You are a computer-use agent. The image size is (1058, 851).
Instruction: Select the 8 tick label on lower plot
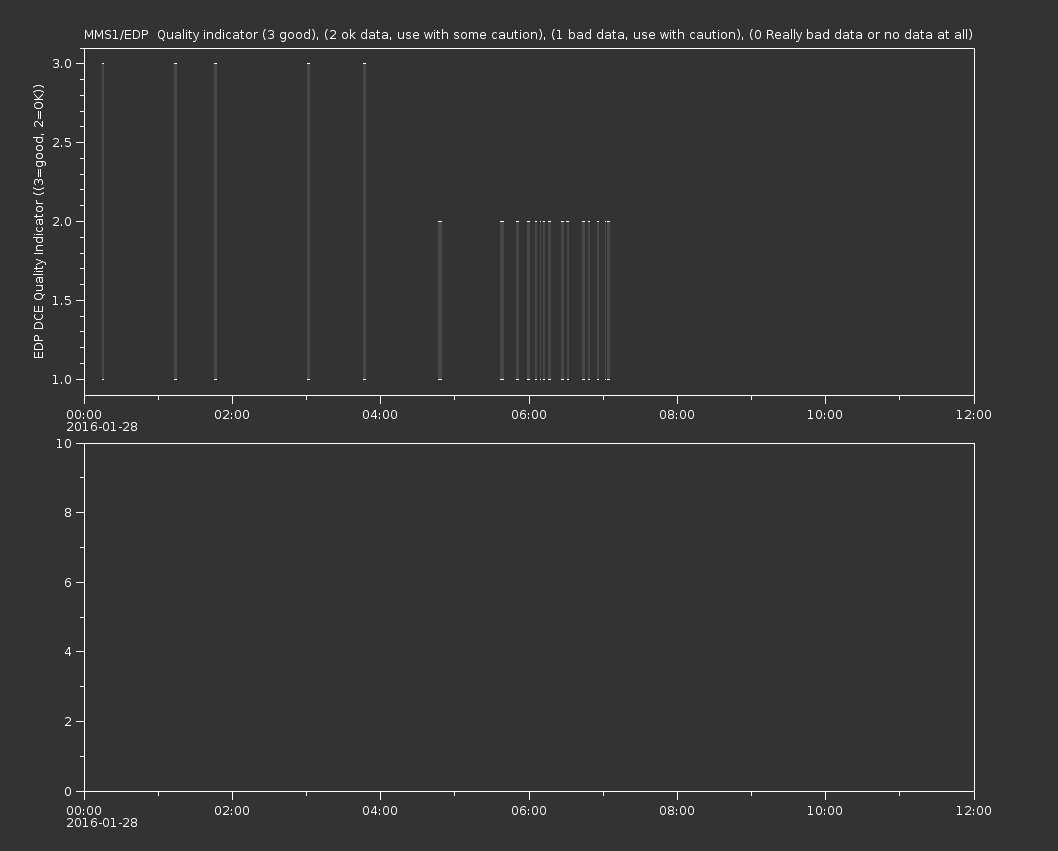tap(68, 513)
